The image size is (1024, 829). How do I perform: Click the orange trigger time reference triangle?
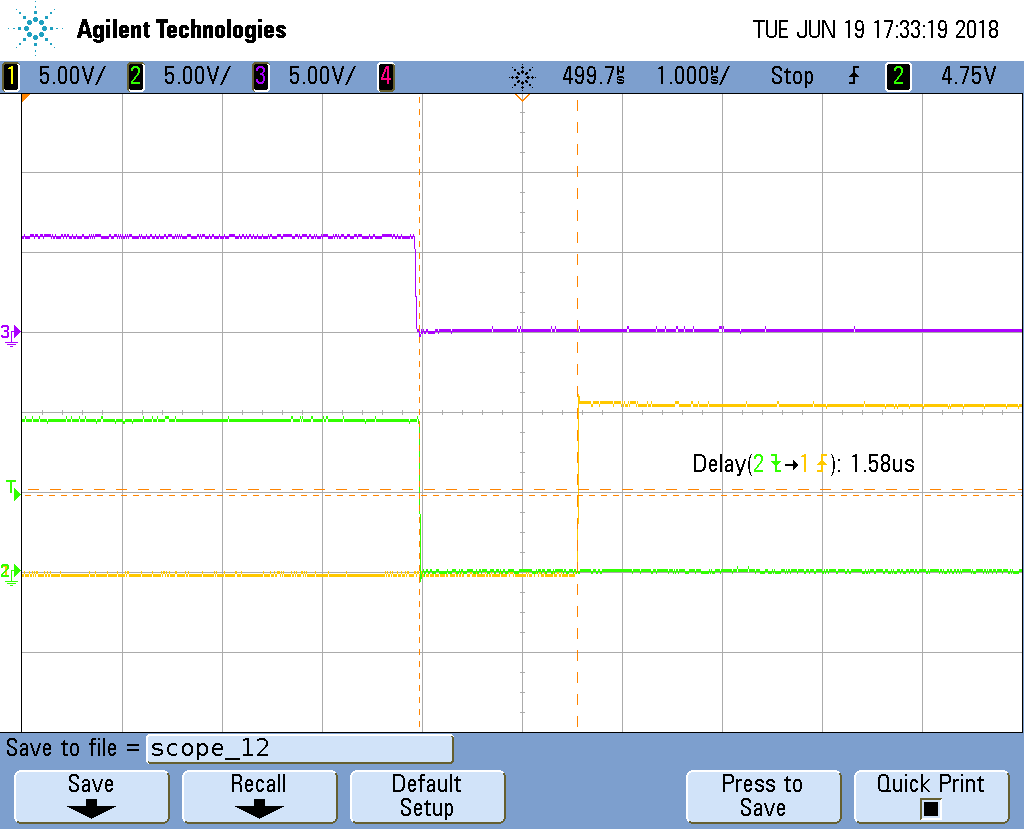click(522, 97)
